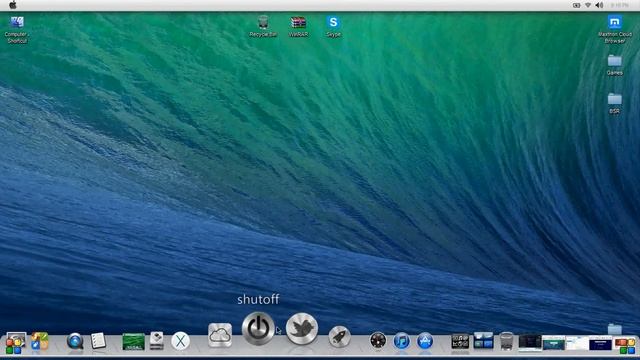Open the Games folder
640x360 pixels.
click(x=615, y=65)
